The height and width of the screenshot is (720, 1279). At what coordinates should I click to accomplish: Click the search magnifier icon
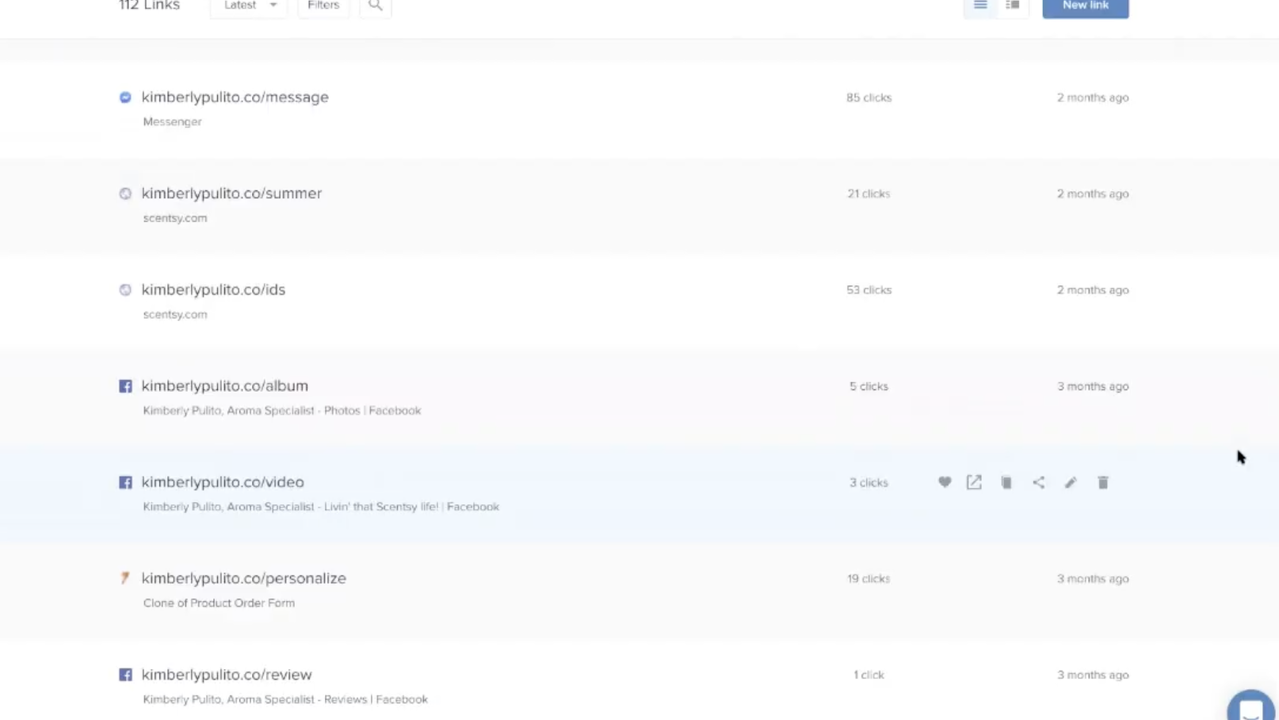coord(375,6)
